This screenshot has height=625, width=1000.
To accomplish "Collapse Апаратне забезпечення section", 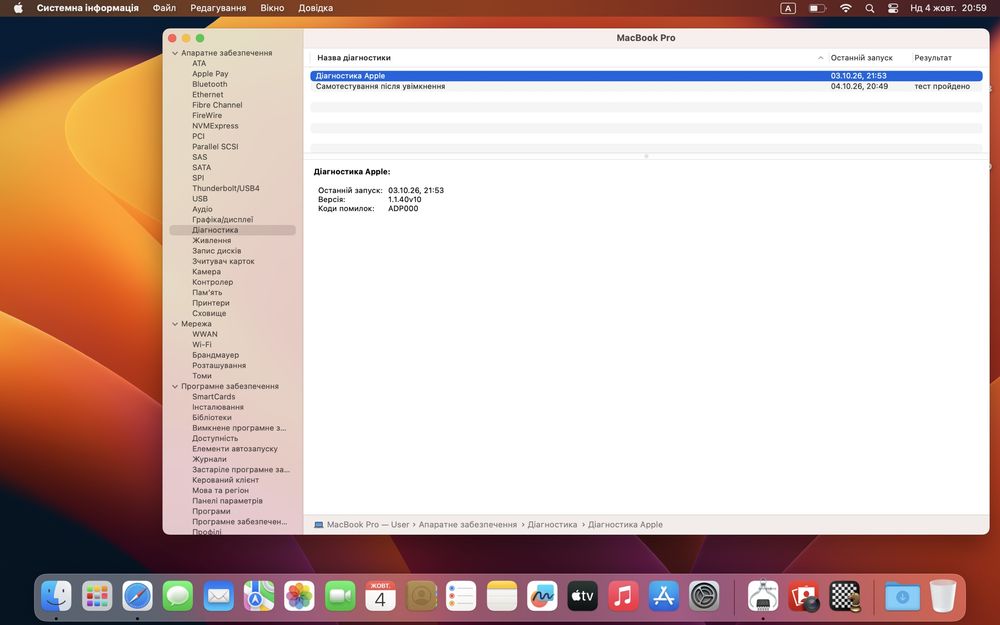I will coord(175,53).
